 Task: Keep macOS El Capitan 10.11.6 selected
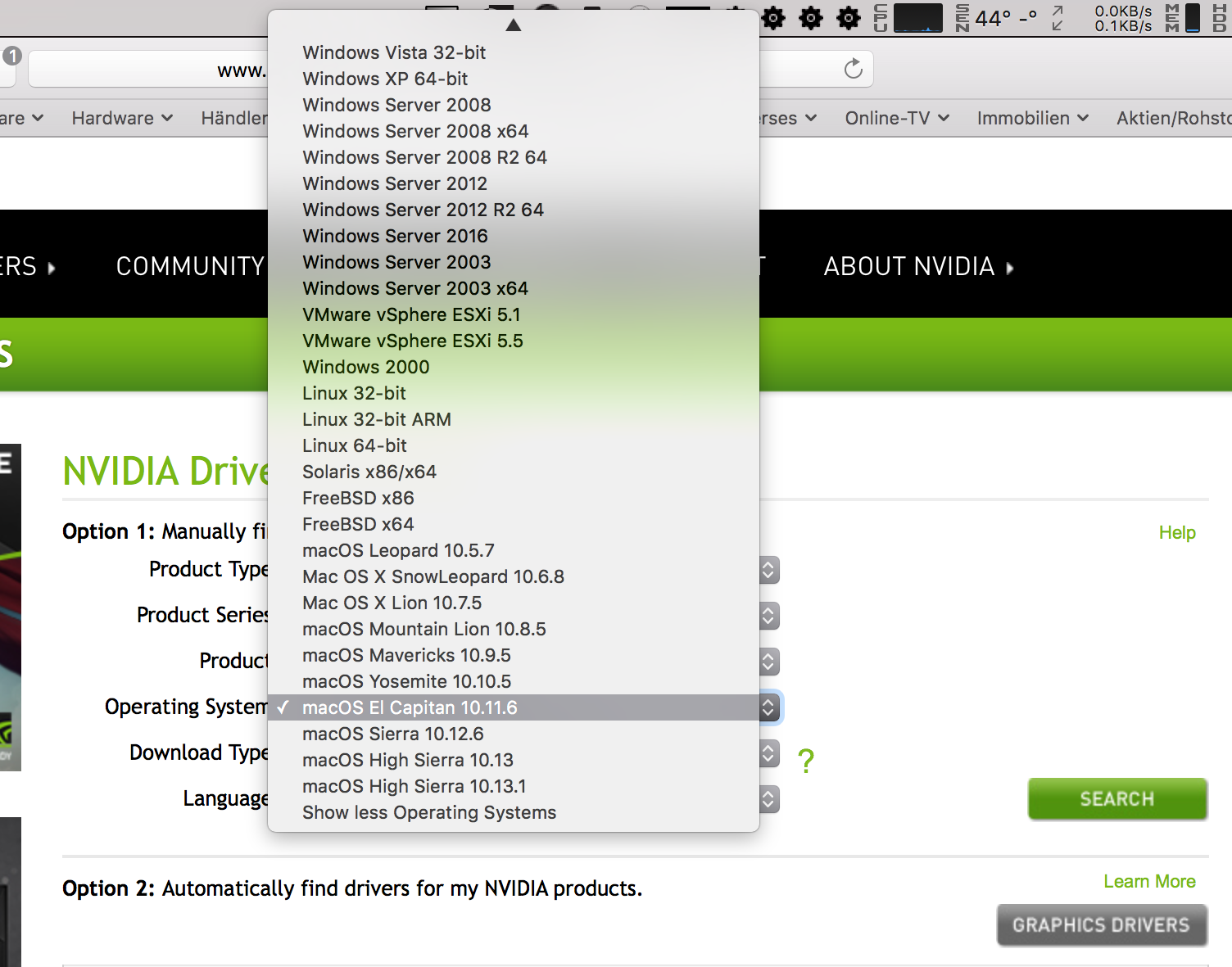[x=514, y=707]
